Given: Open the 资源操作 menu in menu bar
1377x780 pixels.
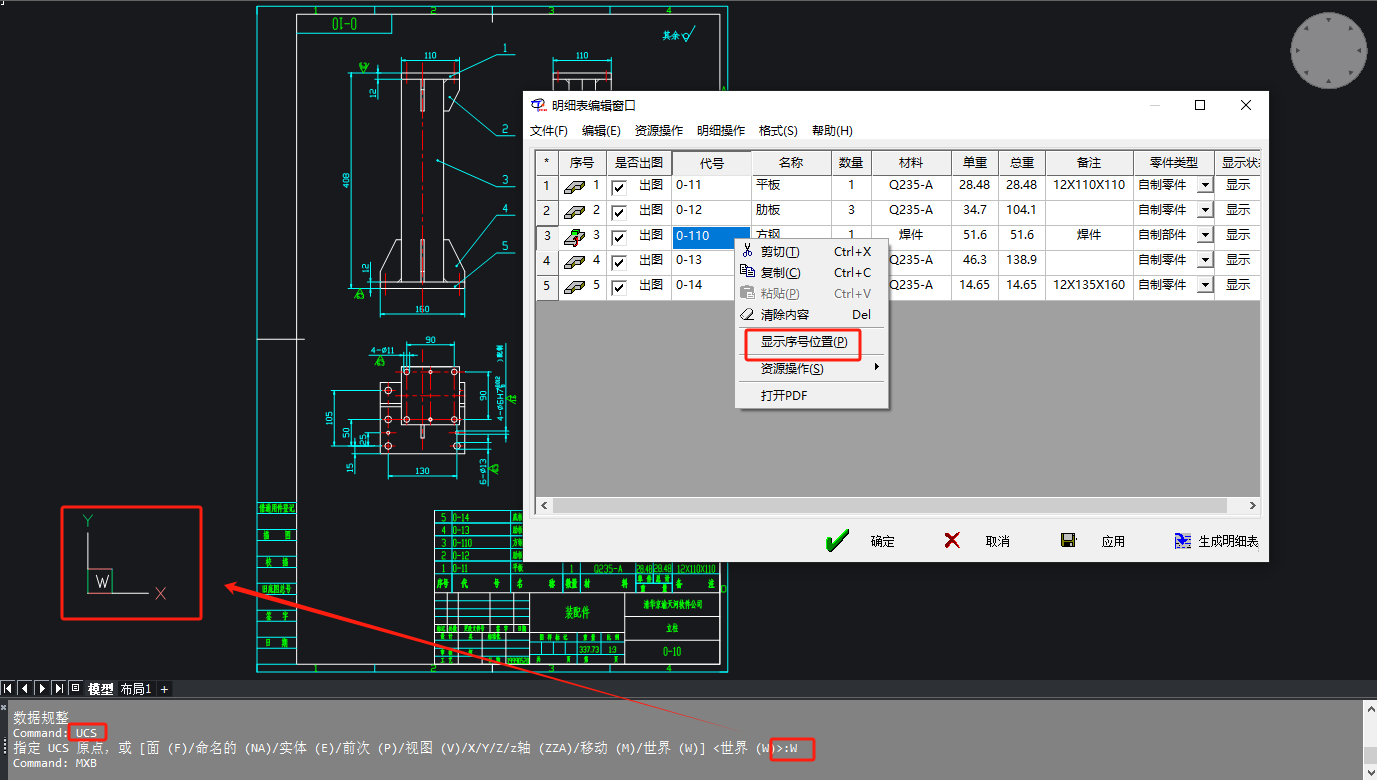Looking at the screenshot, I should [x=659, y=131].
